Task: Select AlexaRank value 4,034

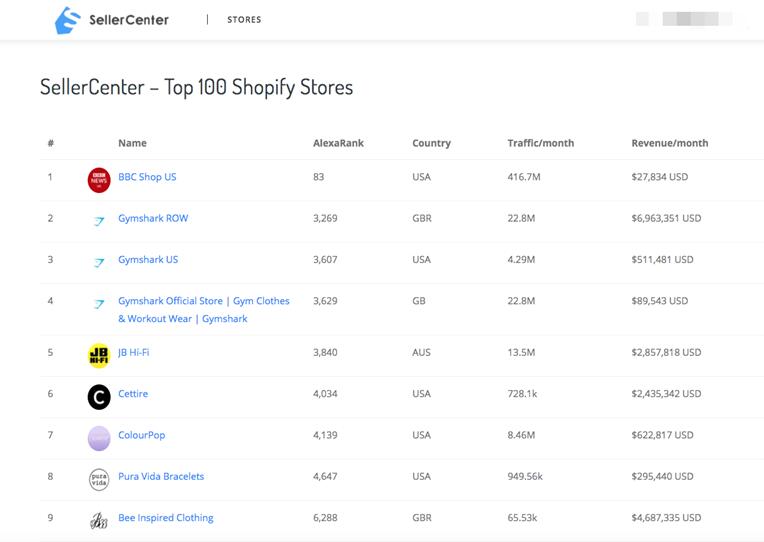Action: click(x=325, y=394)
